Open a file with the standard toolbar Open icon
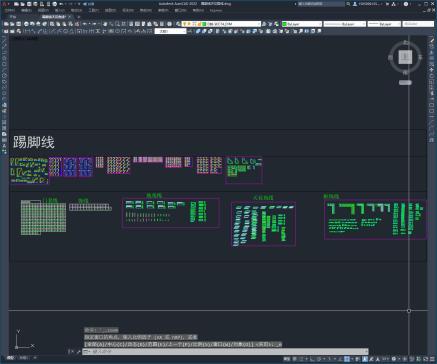 (x=12, y=24)
